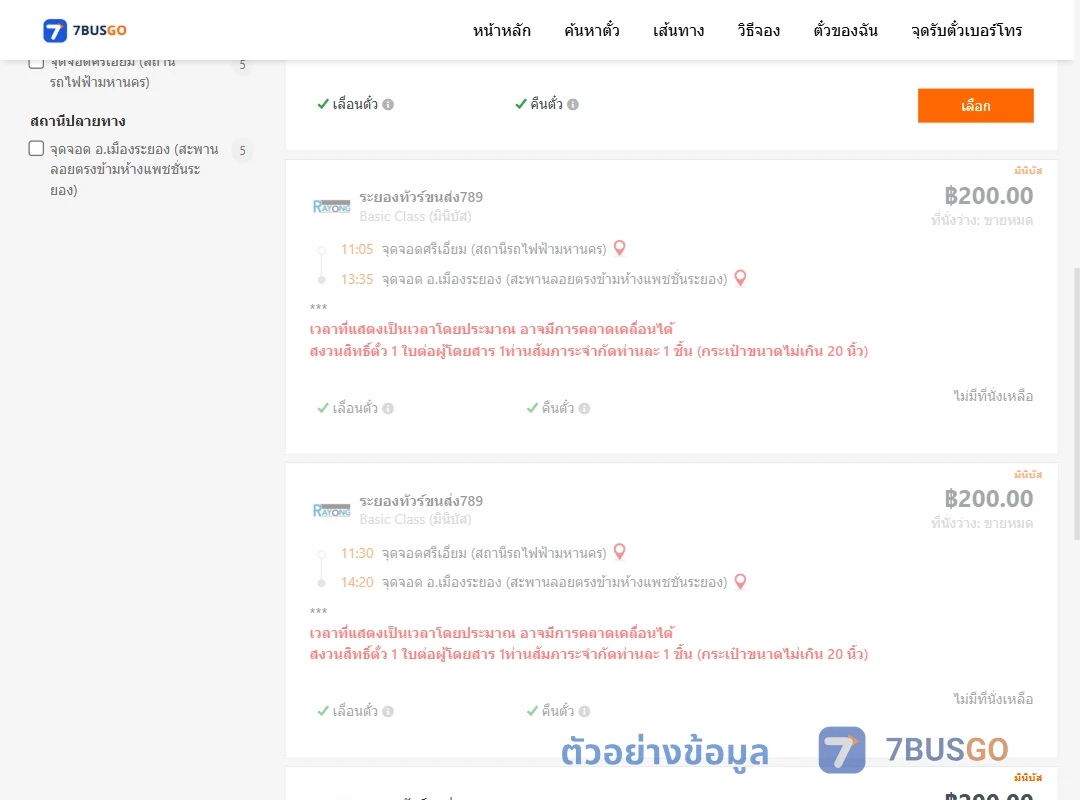
Task: Click Rayong operator logo in 11:05 trip
Action: (x=331, y=207)
